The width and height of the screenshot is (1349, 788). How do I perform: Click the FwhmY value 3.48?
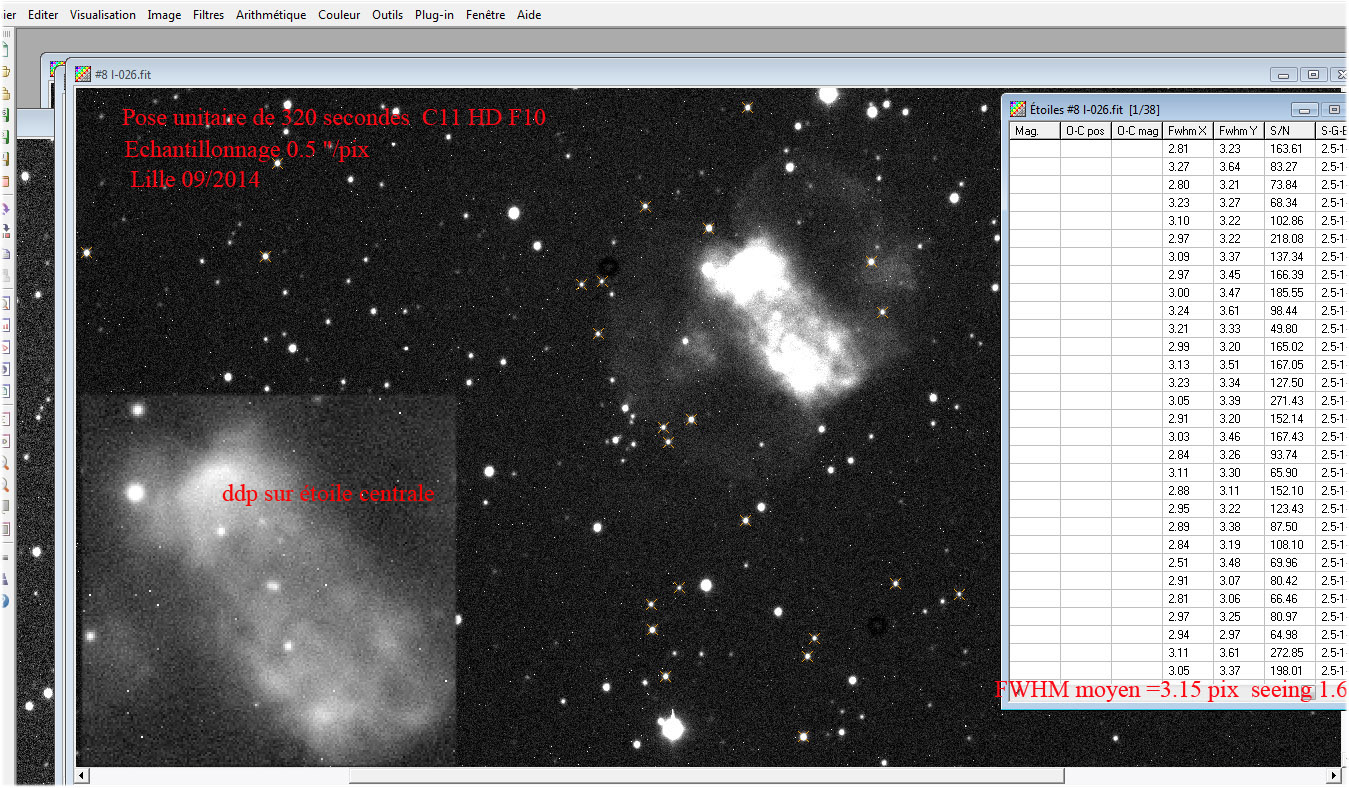coord(1240,563)
